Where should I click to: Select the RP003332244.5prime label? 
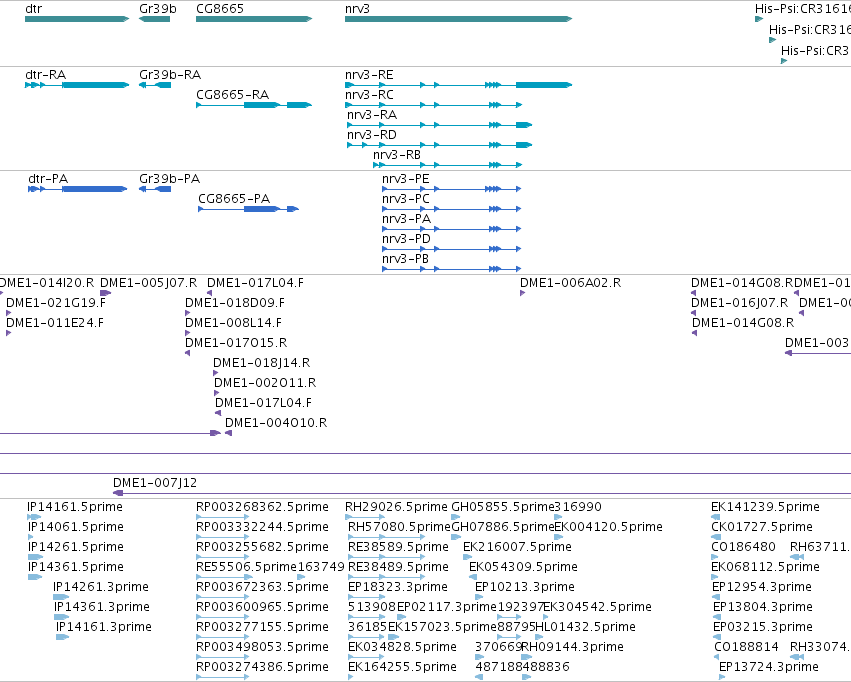[x=263, y=527]
